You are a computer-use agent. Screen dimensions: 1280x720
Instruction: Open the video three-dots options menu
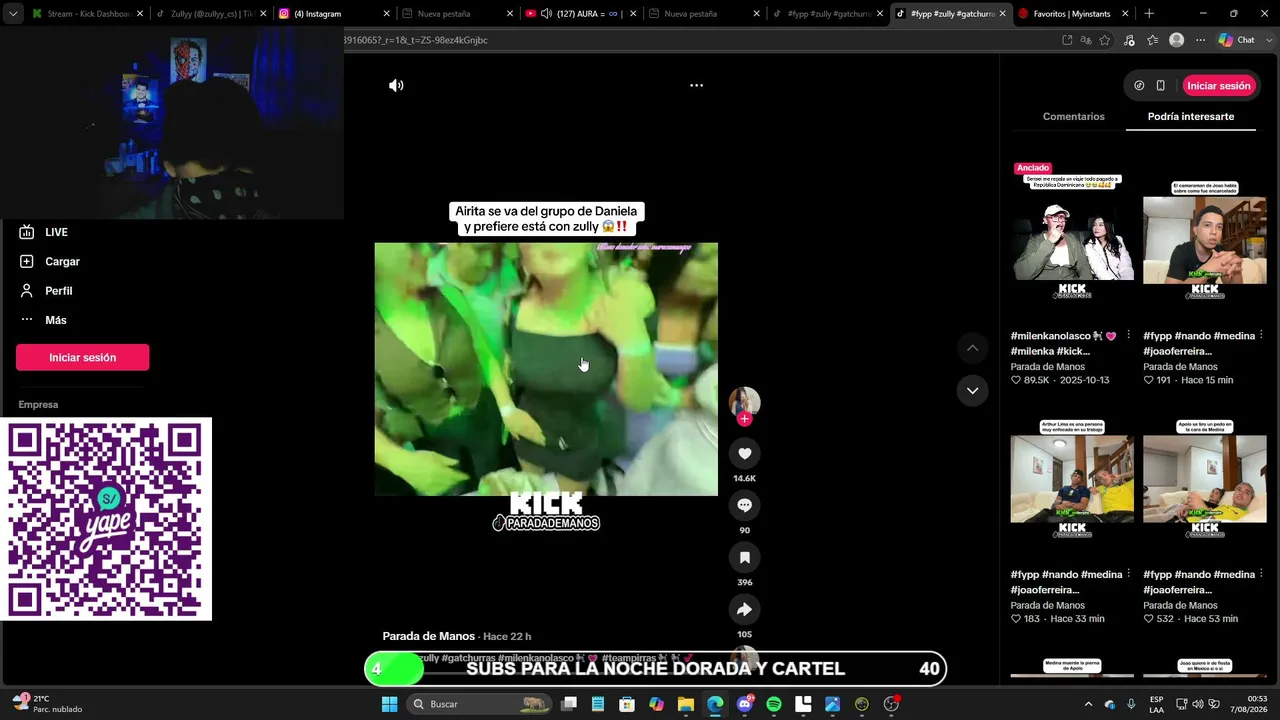click(x=696, y=86)
